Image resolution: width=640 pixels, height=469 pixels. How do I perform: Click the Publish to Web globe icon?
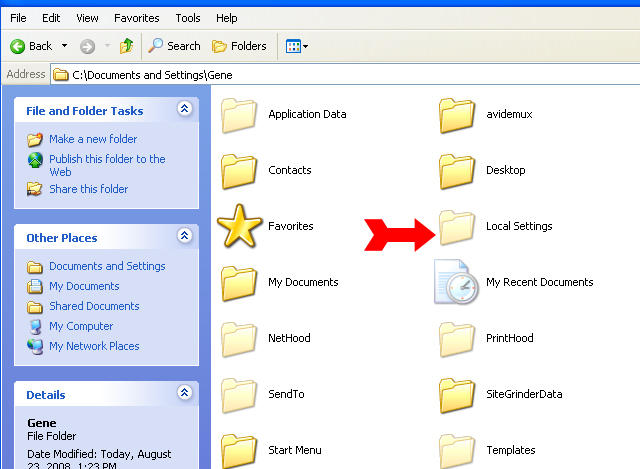(x=35, y=160)
